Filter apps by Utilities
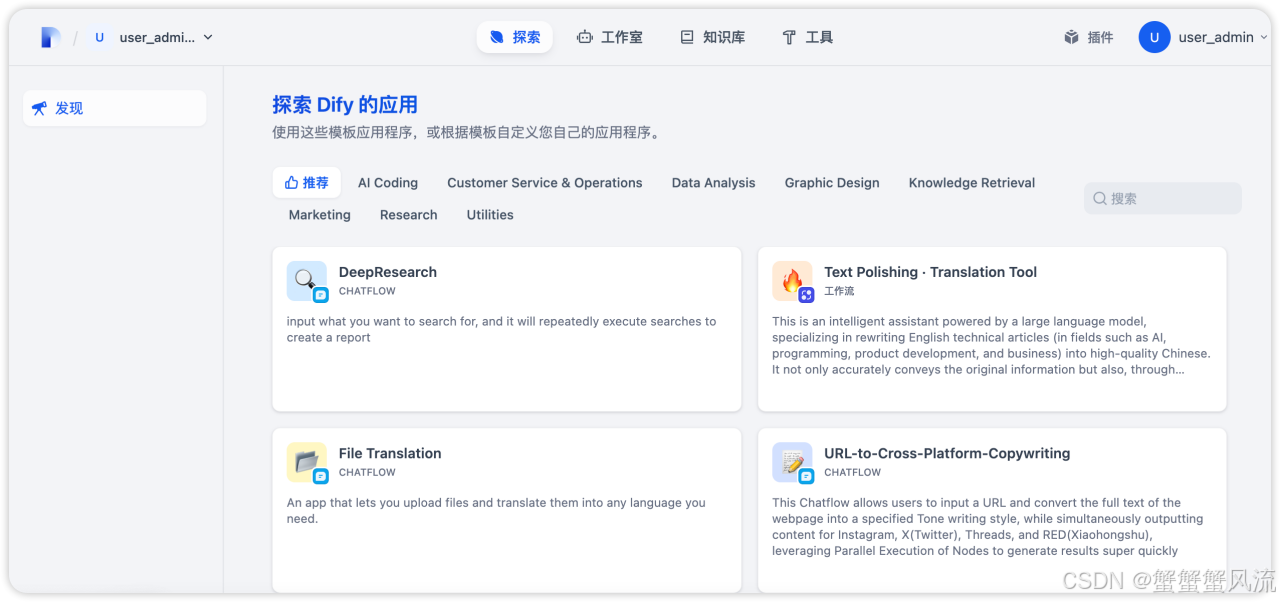Image resolution: width=1280 pixels, height=602 pixels. [490, 215]
